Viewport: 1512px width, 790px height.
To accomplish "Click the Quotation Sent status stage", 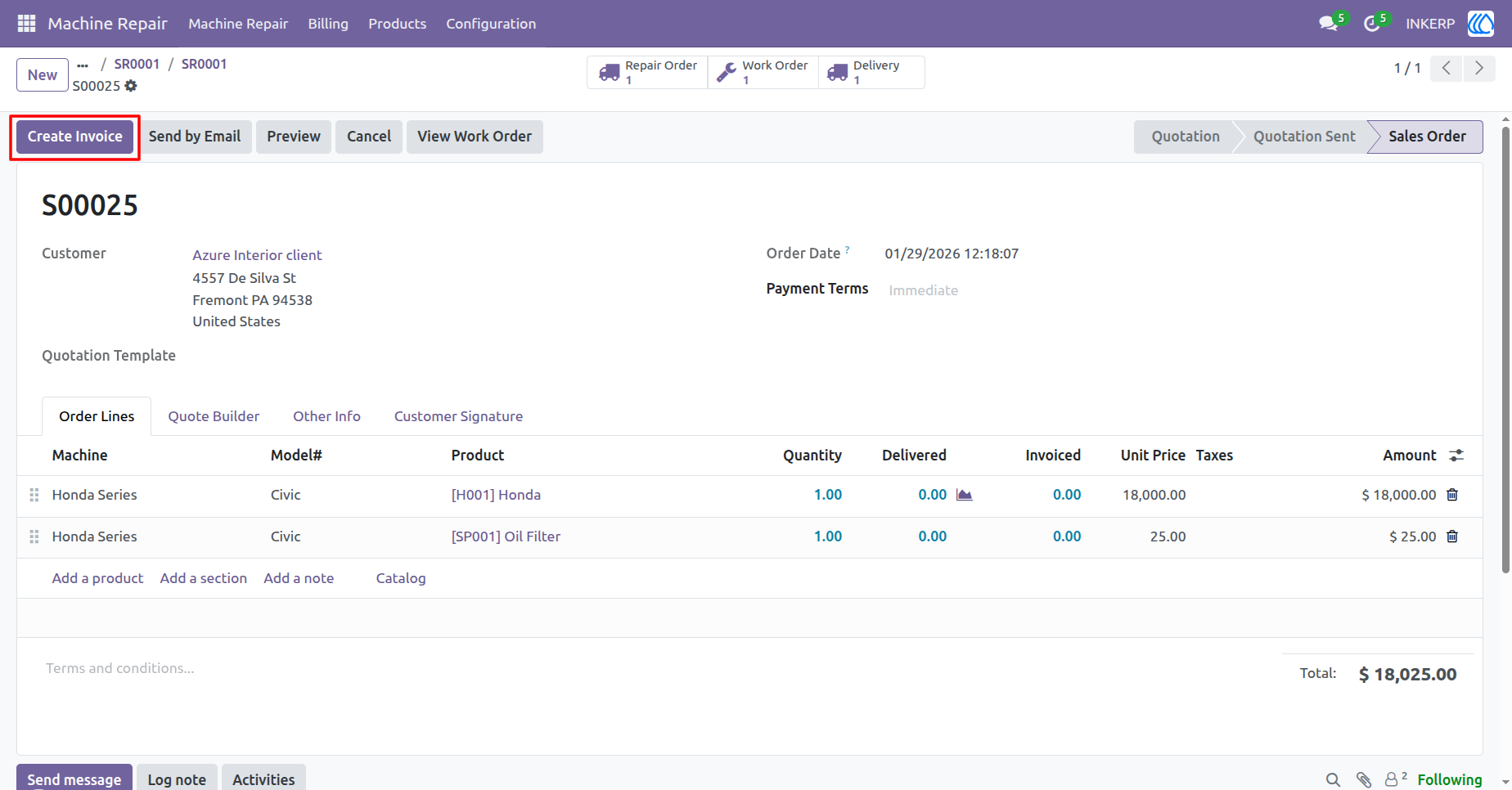I will point(1304,137).
